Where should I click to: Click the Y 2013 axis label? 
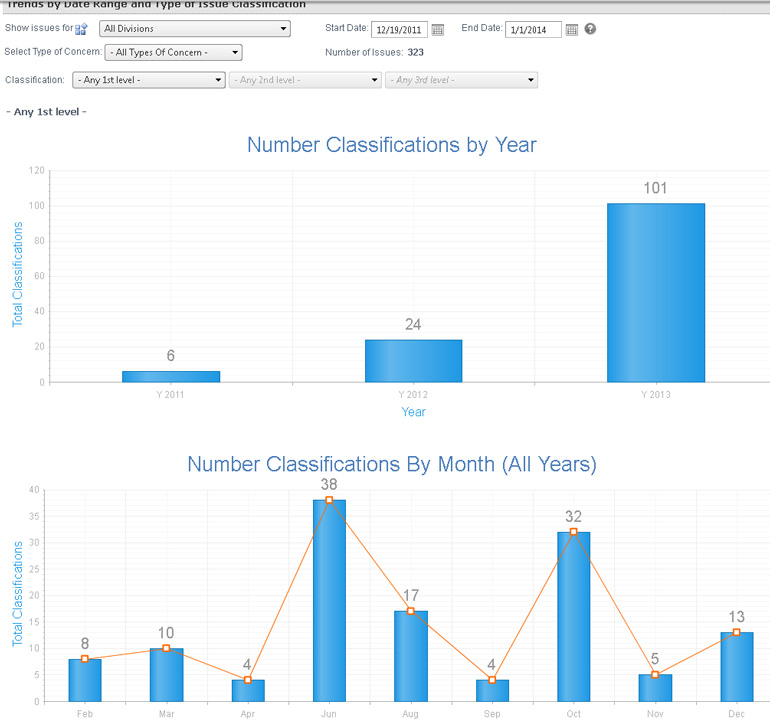pos(656,395)
